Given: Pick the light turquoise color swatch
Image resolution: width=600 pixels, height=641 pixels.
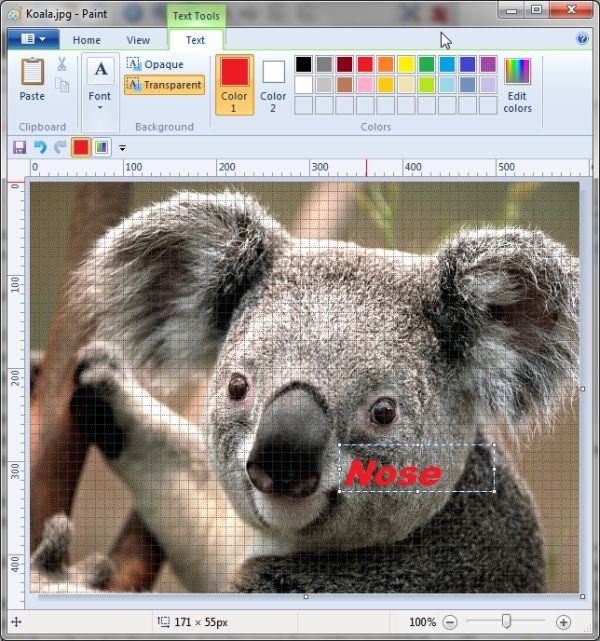Looking at the screenshot, I should pos(447,85).
